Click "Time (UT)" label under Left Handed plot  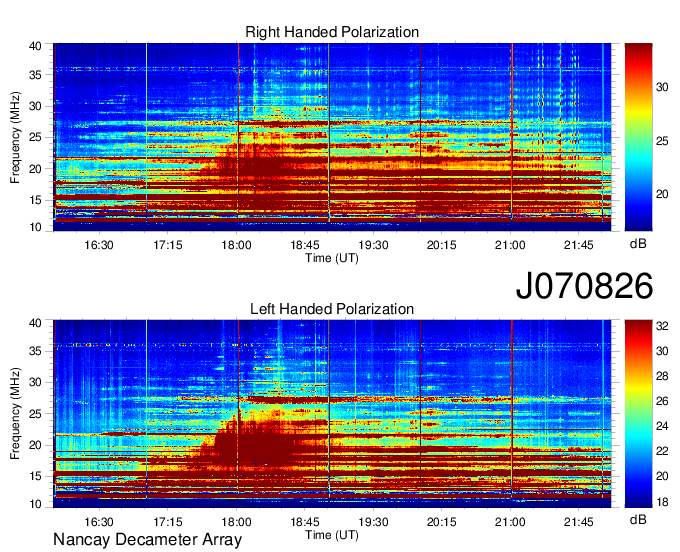pyautogui.click(x=332, y=535)
